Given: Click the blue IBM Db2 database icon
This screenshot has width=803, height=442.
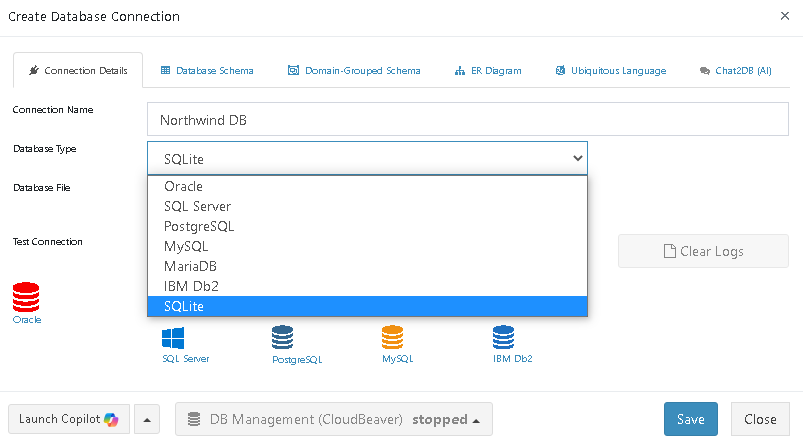Looking at the screenshot, I should click(x=503, y=338).
